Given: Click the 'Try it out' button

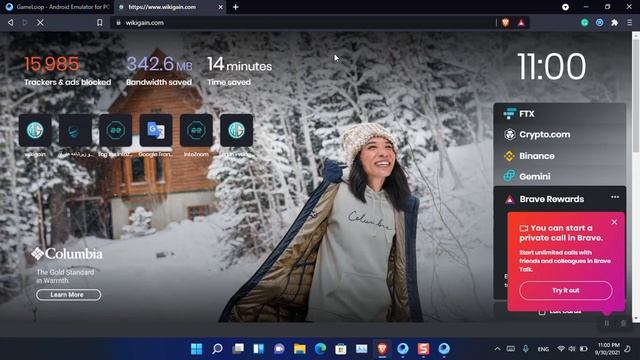Looking at the screenshot, I should click(x=566, y=290).
